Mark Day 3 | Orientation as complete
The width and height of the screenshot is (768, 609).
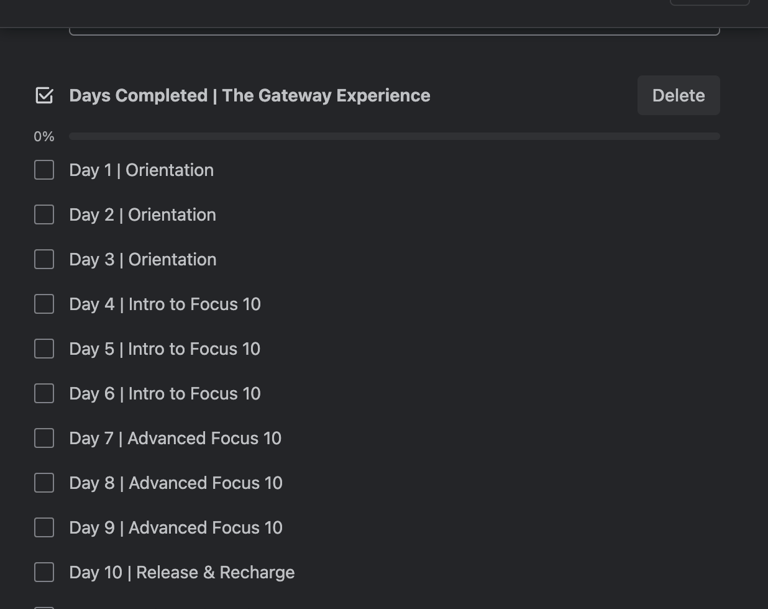(x=44, y=259)
